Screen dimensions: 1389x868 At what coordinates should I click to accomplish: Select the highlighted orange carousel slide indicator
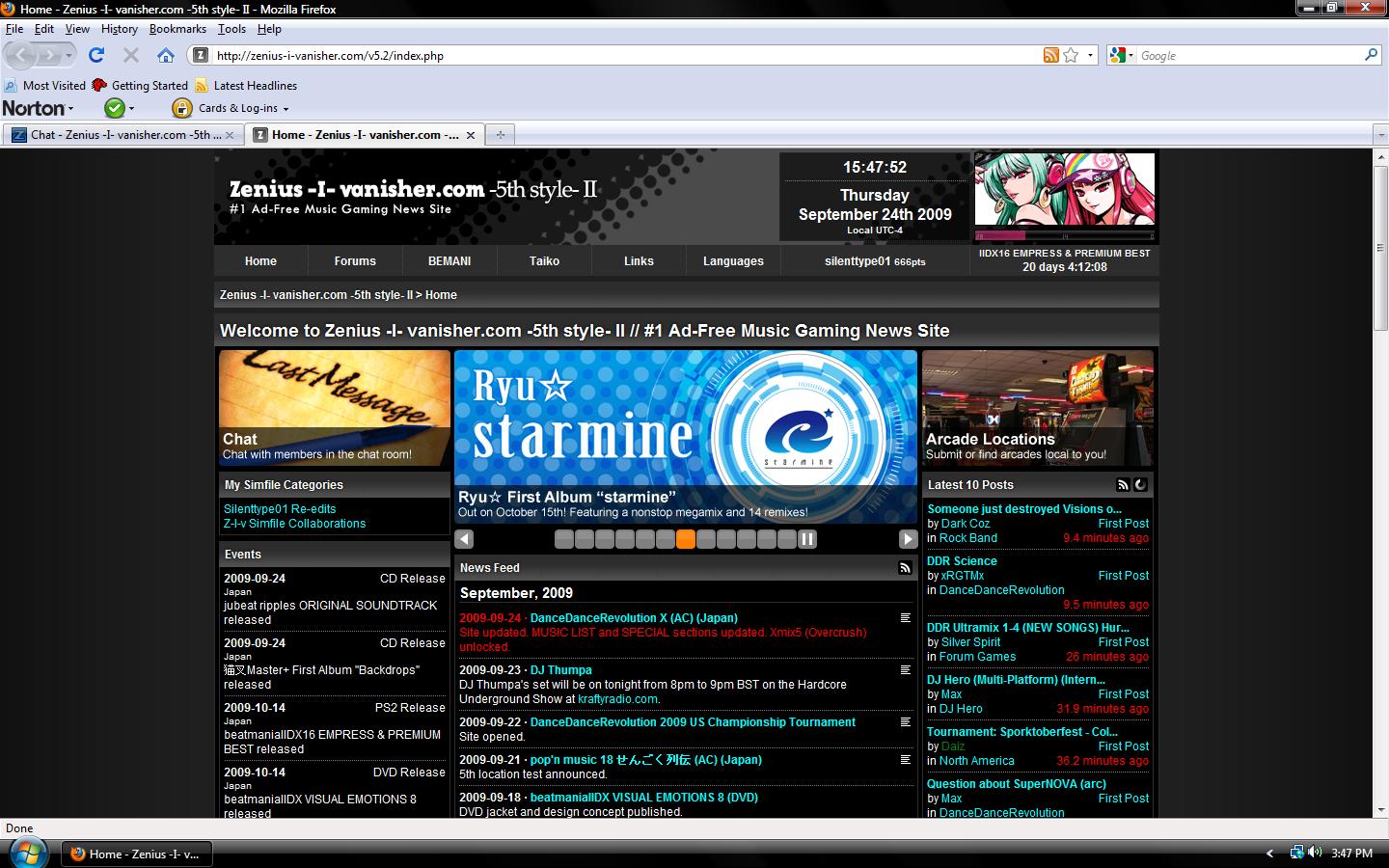686,539
